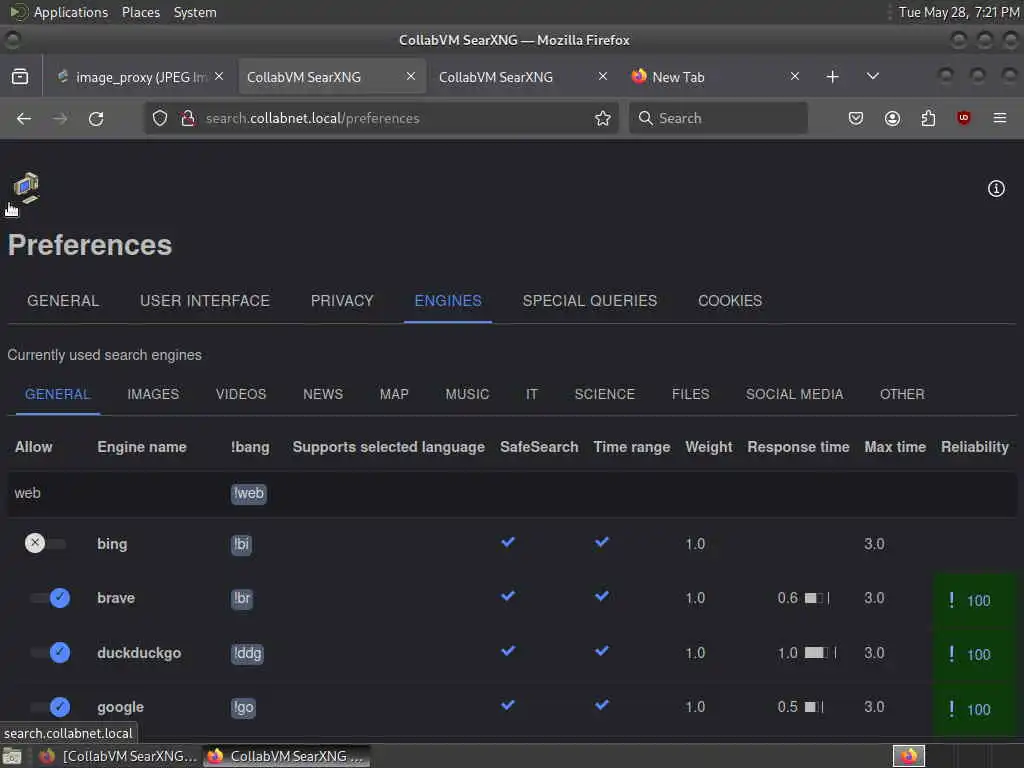The height and width of the screenshot is (768, 1024).
Task: Switch to the GENERAL preferences tab
Action: (63, 300)
